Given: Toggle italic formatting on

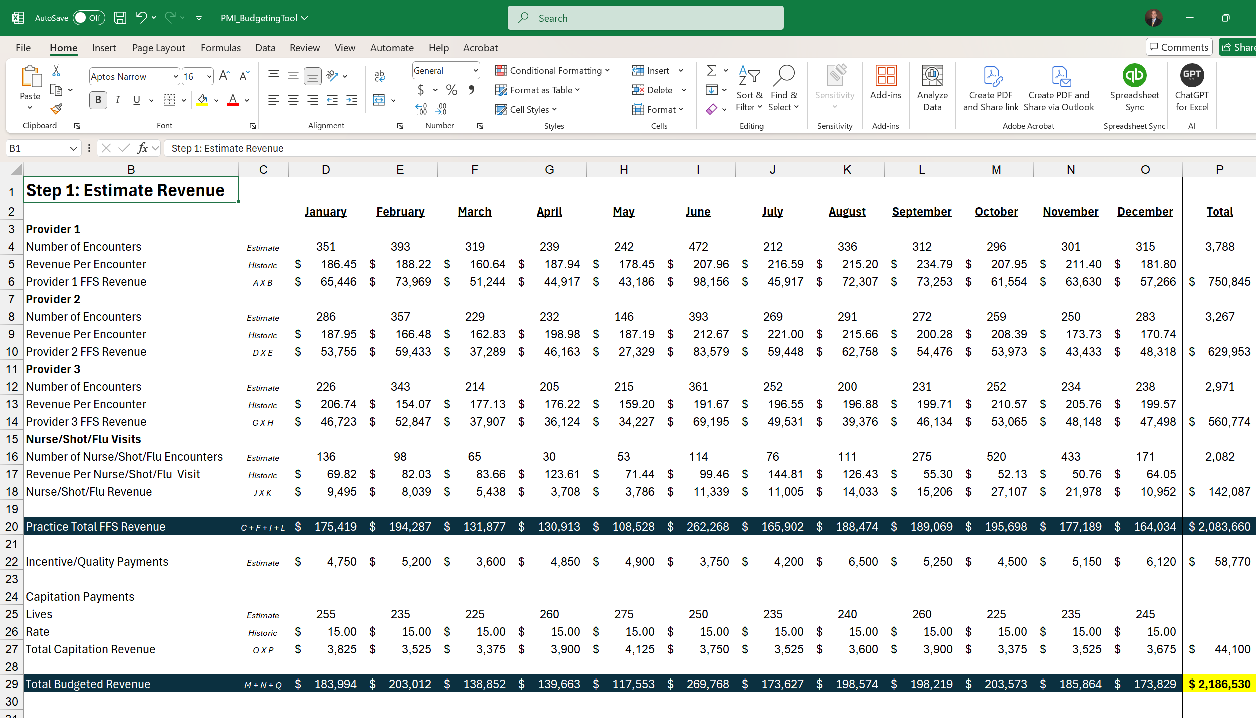Looking at the screenshot, I should click(x=117, y=99).
